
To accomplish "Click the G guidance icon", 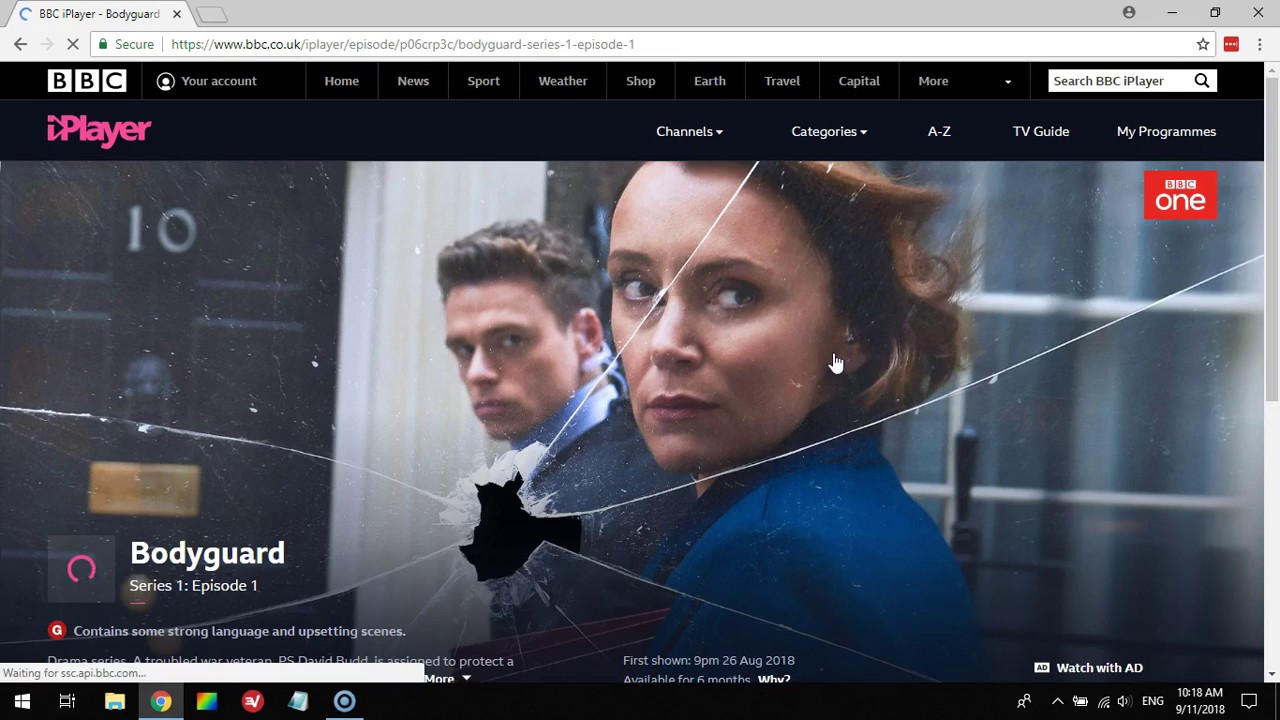I will (x=57, y=630).
